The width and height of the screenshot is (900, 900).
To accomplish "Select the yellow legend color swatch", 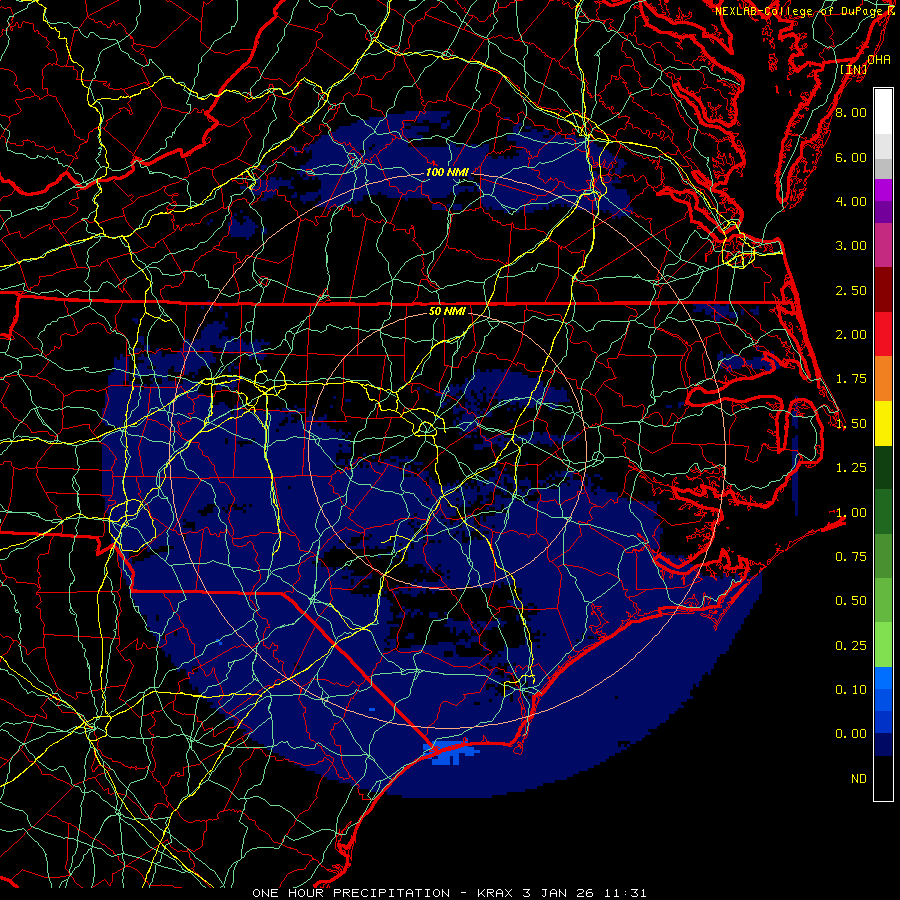I will [x=883, y=423].
